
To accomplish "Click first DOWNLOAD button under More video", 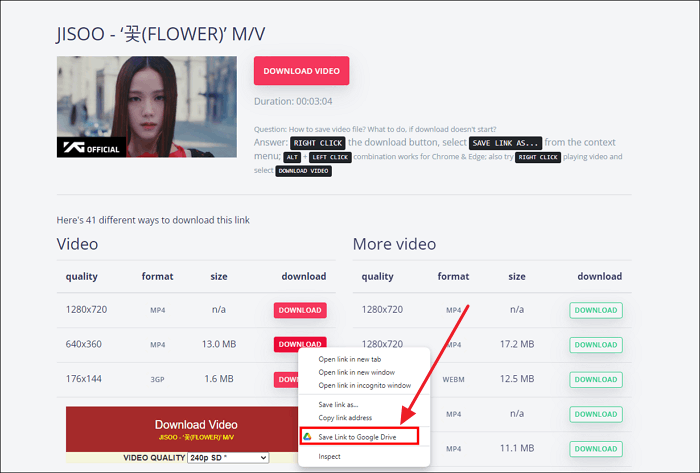I will tap(596, 310).
